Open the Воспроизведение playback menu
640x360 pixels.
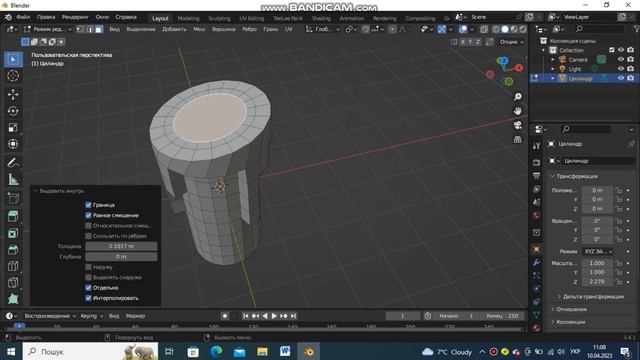pos(50,316)
